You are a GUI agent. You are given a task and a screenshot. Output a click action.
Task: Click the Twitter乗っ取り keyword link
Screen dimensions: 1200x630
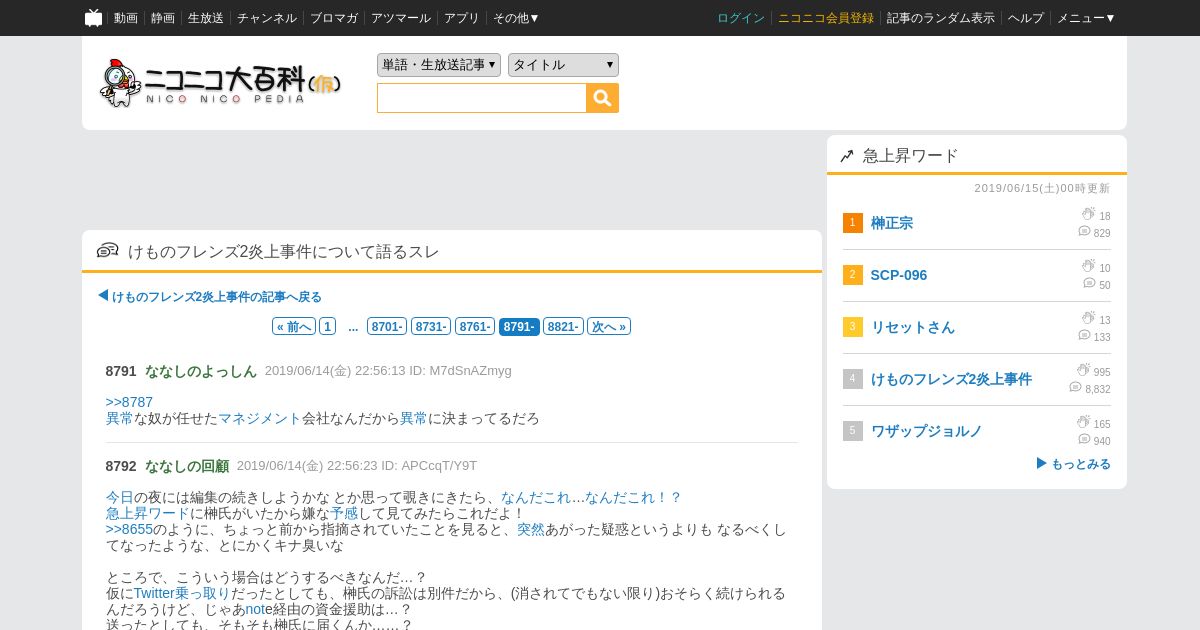point(181,593)
